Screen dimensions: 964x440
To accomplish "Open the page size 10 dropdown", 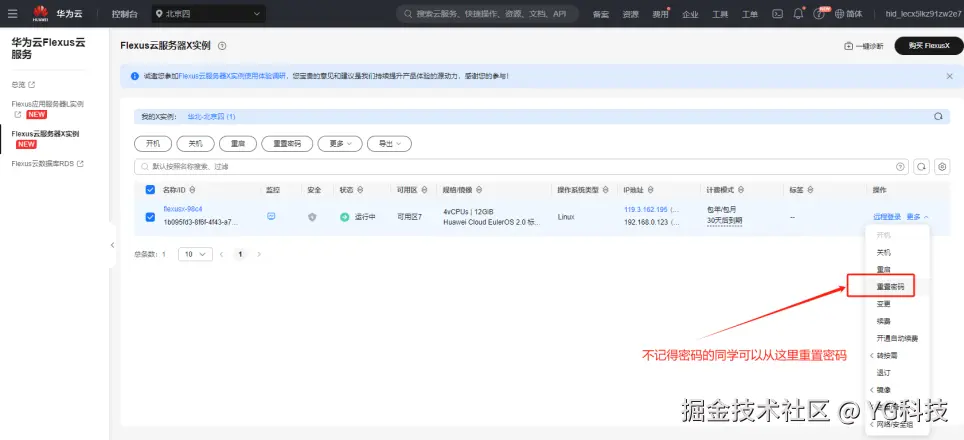I will tap(196, 254).
